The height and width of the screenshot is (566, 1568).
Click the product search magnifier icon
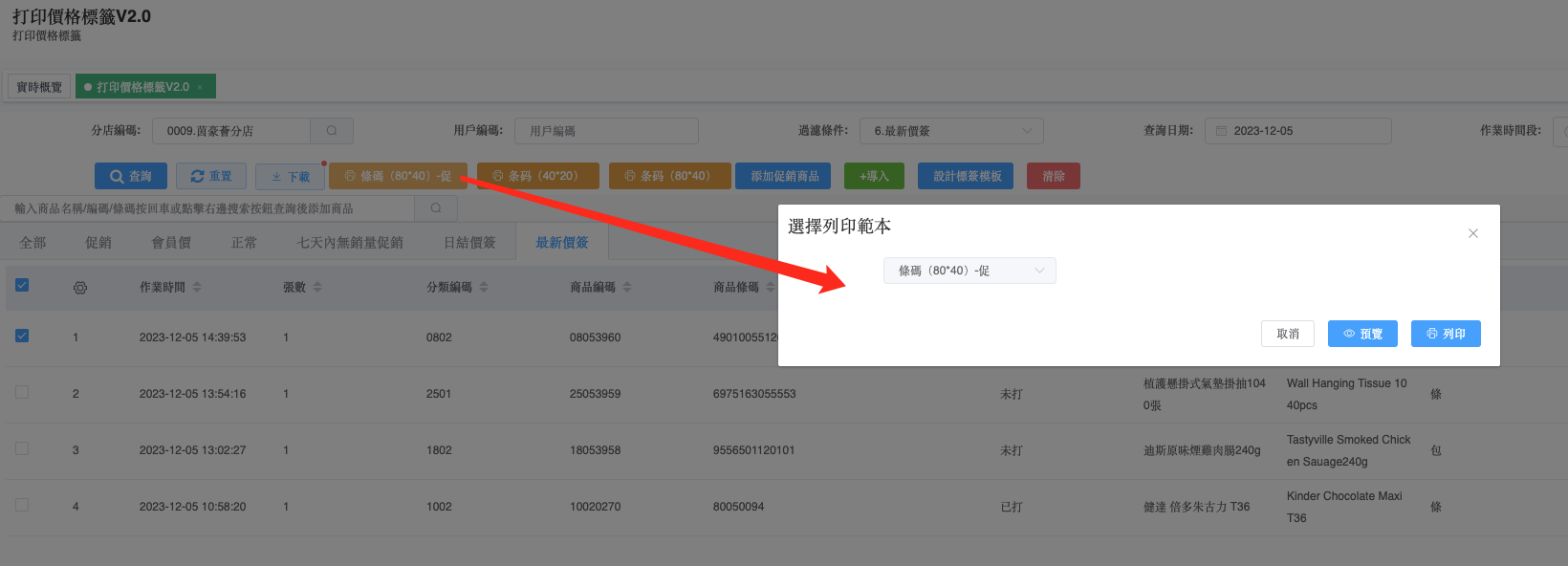(x=436, y=208)
